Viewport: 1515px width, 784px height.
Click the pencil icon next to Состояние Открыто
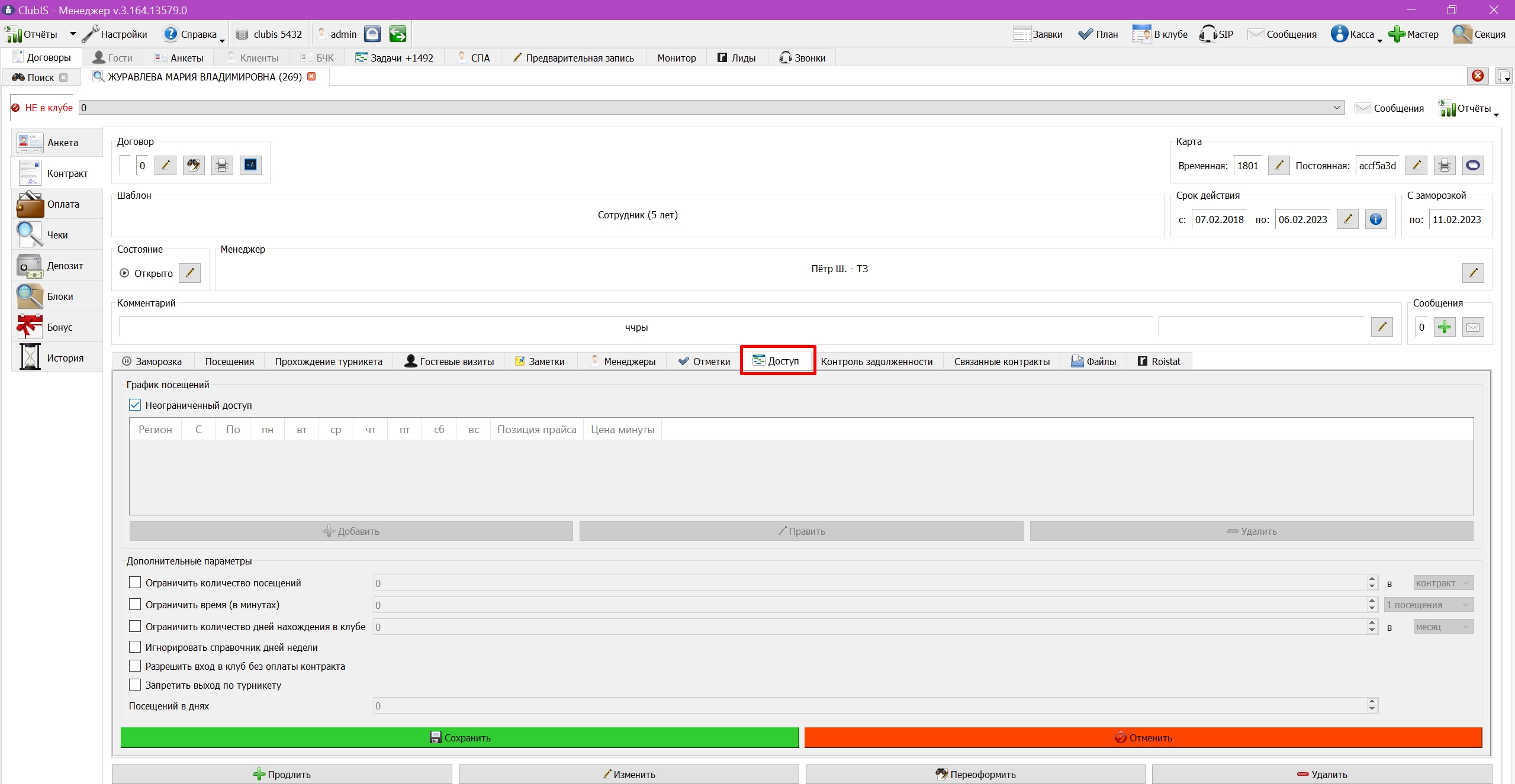coord(190,273)
